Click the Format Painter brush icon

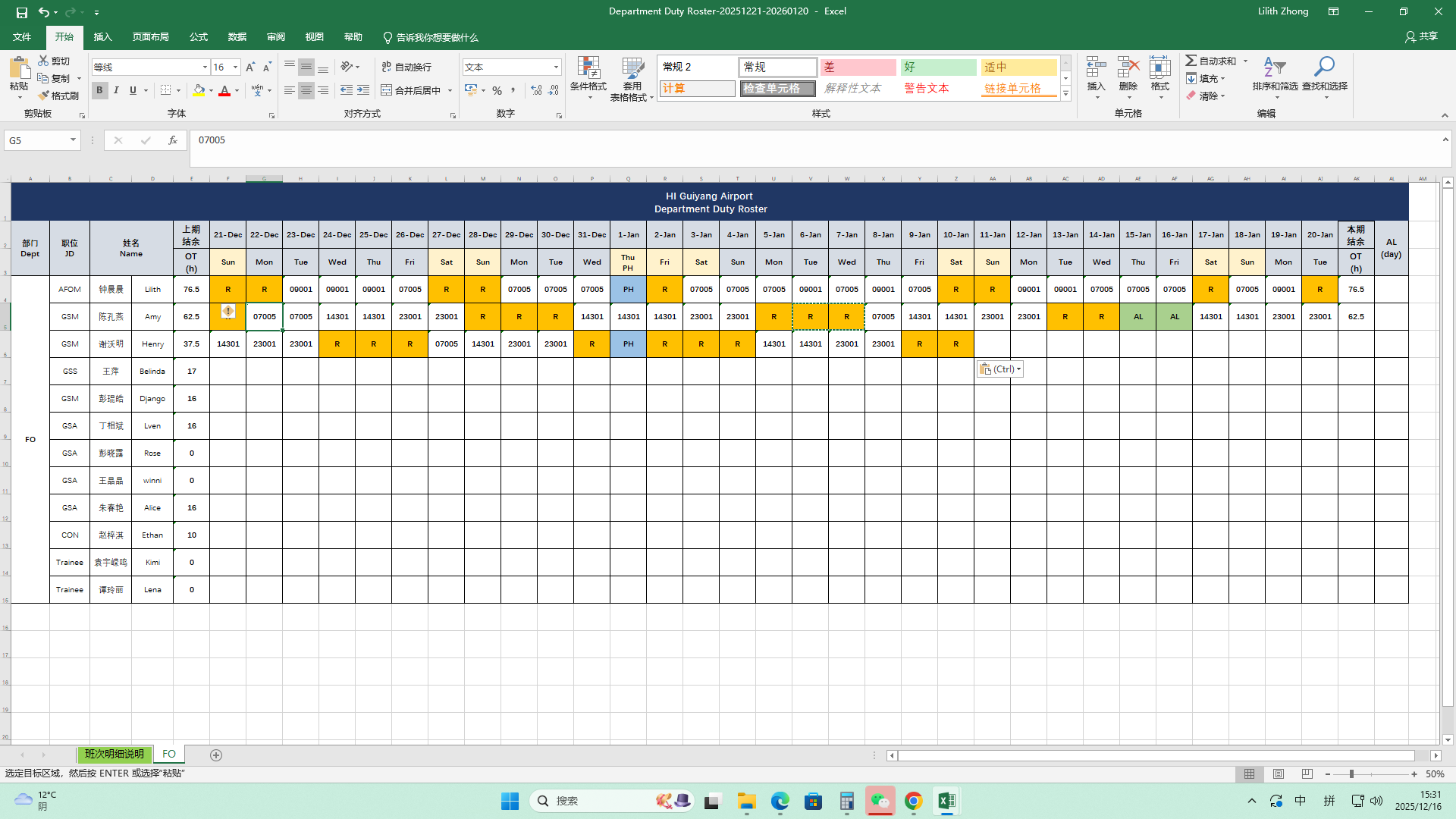pos(44,96)
